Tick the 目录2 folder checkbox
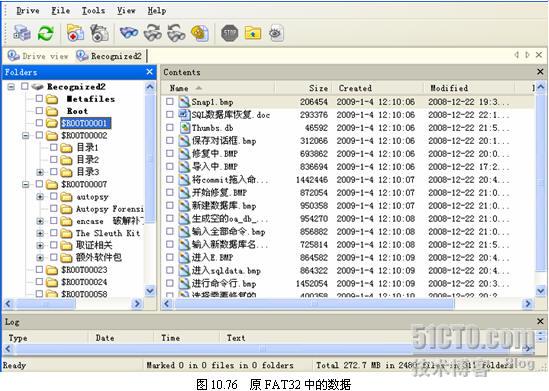 tap(54, 160)
